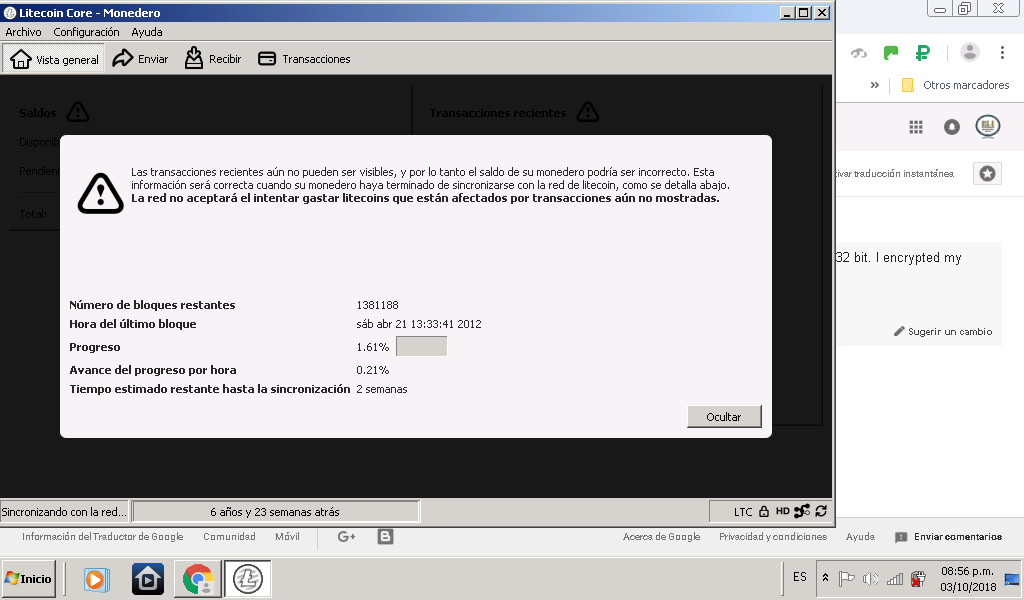The image size is (1024, 600).
Task: Switch to Chrome from the taskbar
Action: click(x=198, y=579)
